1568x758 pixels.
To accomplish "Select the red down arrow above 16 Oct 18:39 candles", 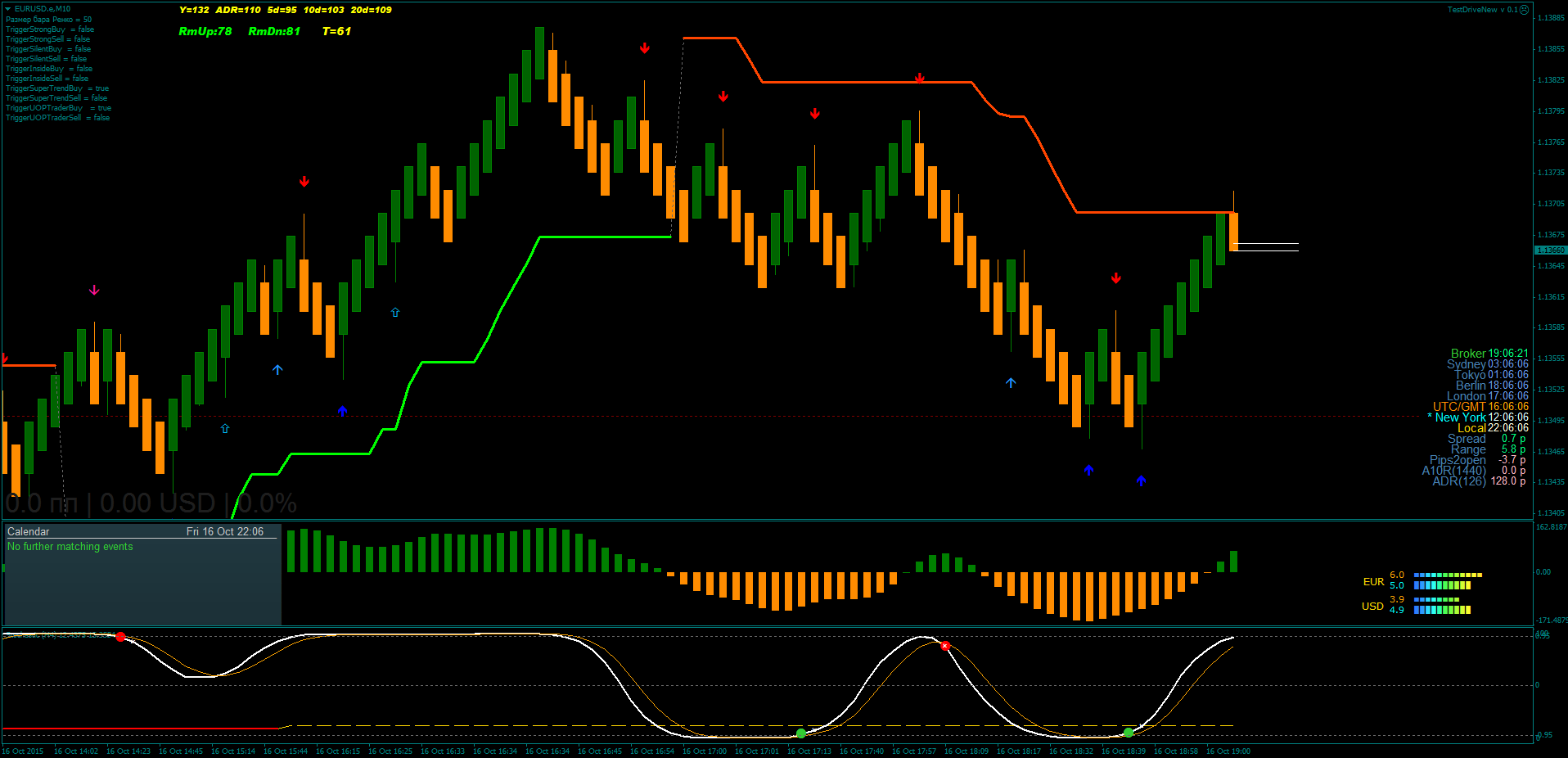I will 1116,278.
